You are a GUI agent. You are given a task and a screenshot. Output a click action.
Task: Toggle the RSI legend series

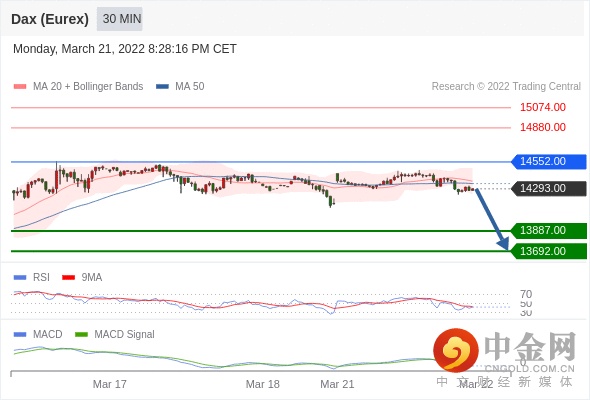pyautogui.click(x=32, y=277)
